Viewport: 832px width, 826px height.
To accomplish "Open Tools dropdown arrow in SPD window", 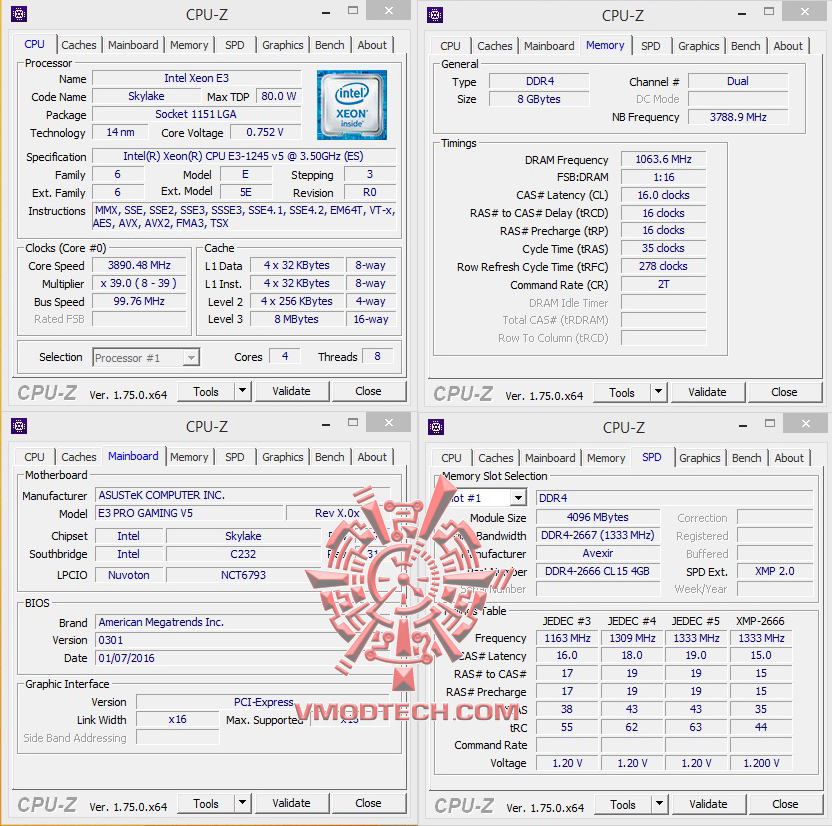I will [x=659, y=804].
